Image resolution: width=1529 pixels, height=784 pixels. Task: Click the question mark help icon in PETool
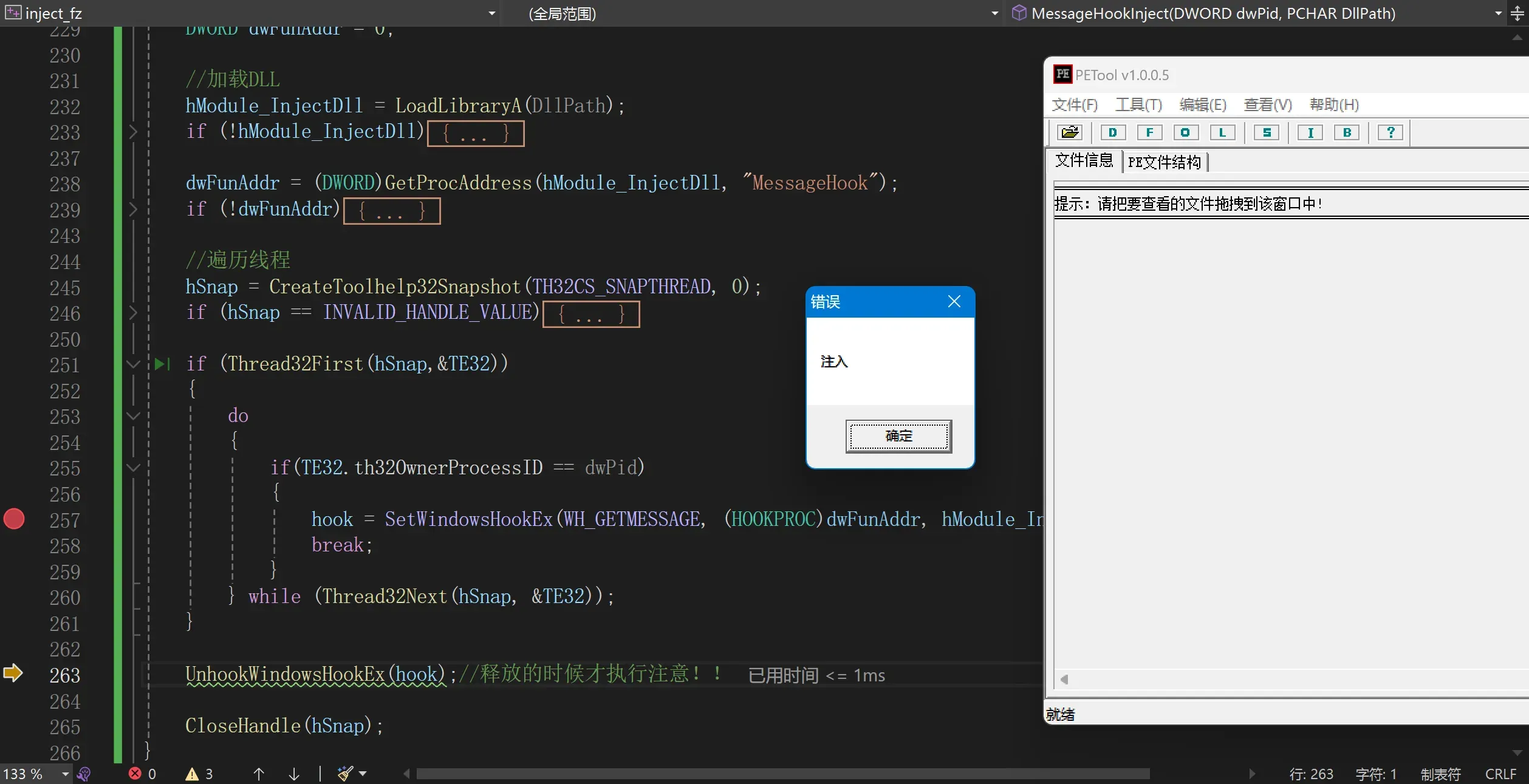point(1390,132)
